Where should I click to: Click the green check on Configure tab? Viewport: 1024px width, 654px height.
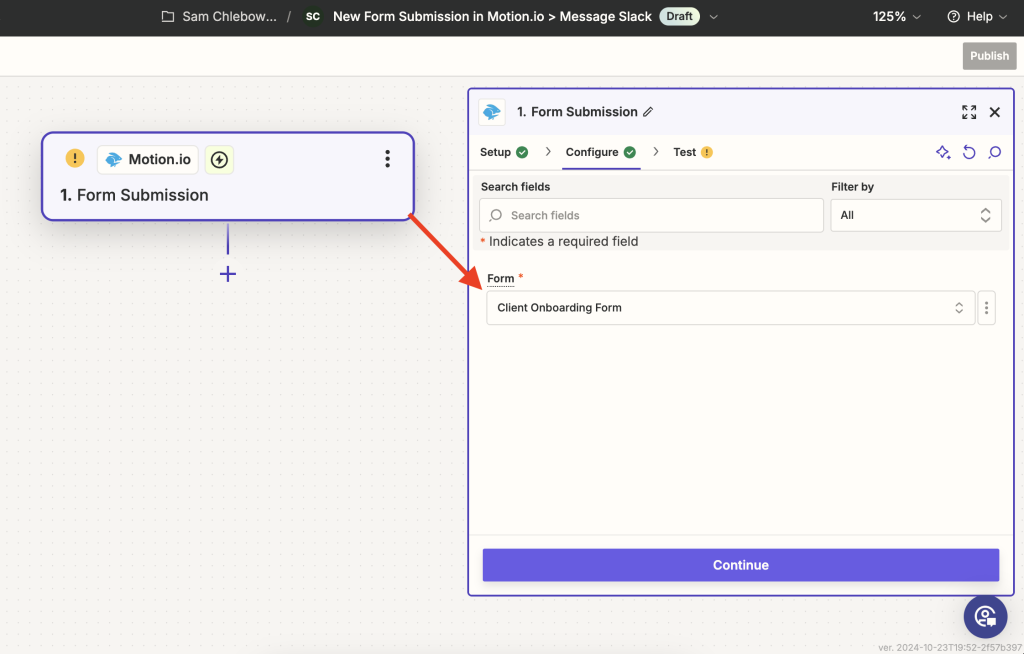pyautogui.click(x=630, y=152)
